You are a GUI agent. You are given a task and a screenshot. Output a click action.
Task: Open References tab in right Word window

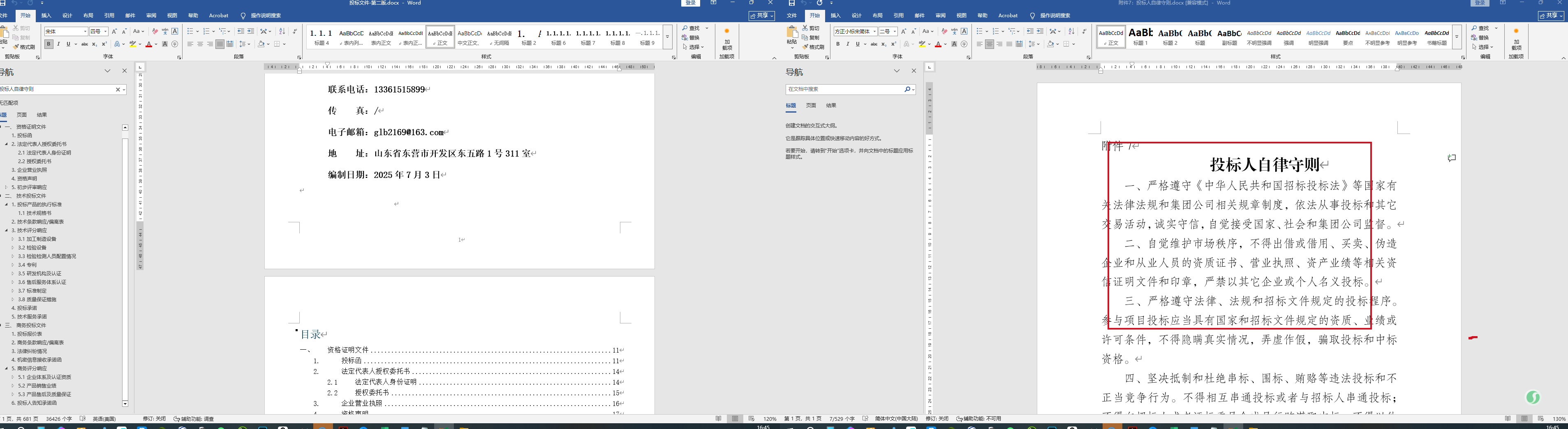[x=898, y=15]
